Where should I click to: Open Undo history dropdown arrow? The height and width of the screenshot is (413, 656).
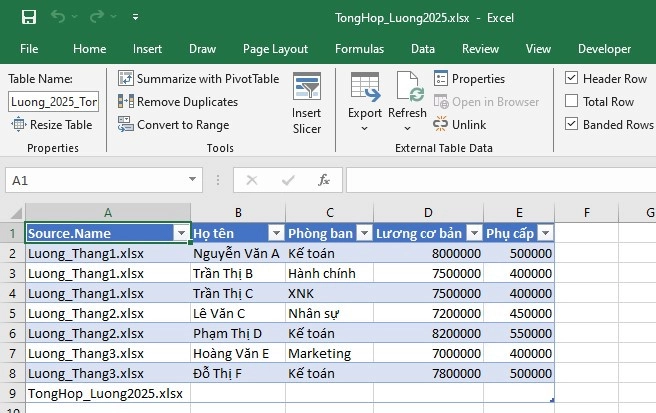click(x=75, y=17)
